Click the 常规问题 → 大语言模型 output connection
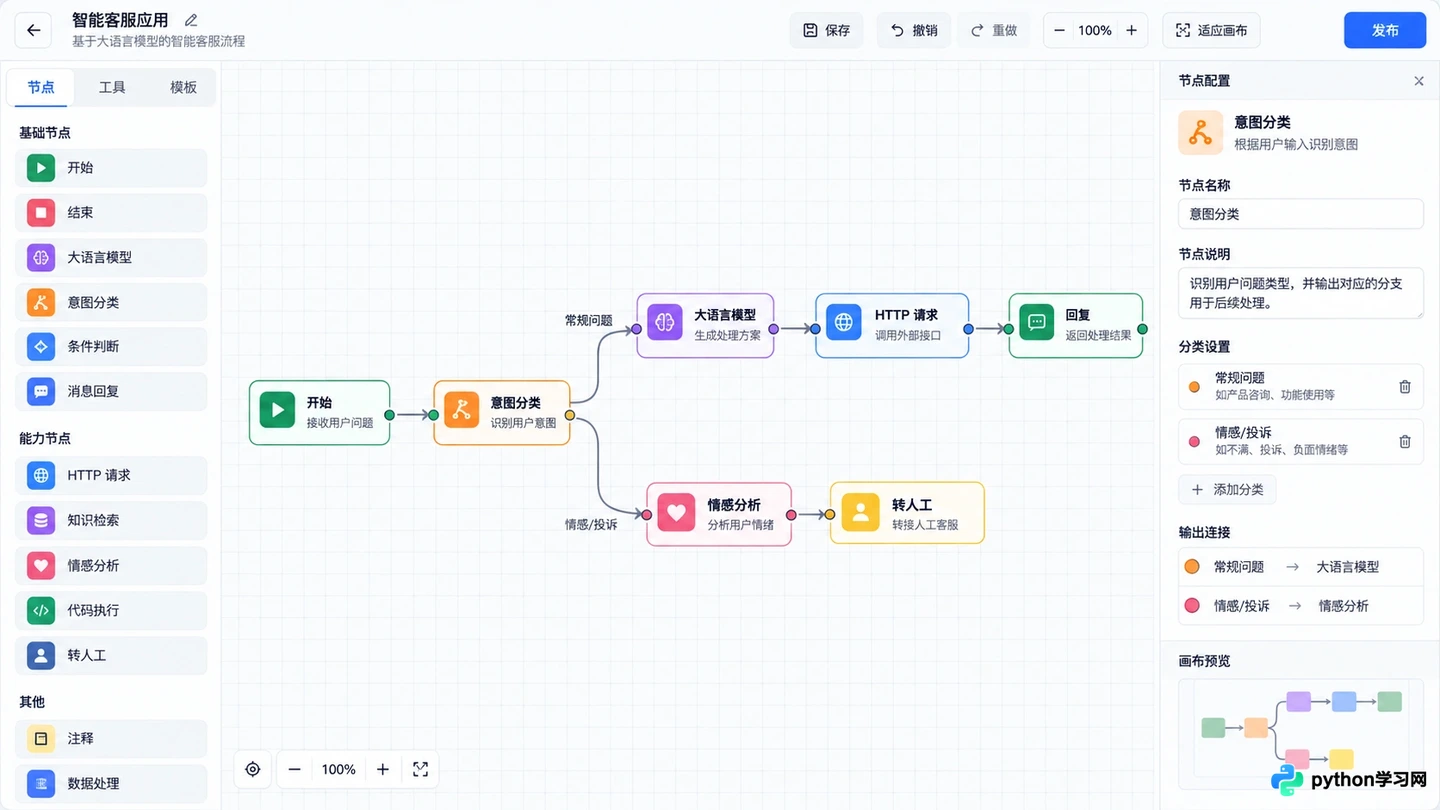This screenshot has width=1440, height=810. coord(1301,567)
